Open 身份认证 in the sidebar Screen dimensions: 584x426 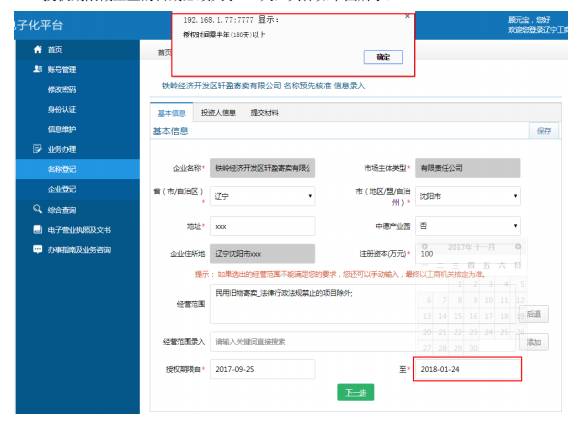(x=62, y=109)
